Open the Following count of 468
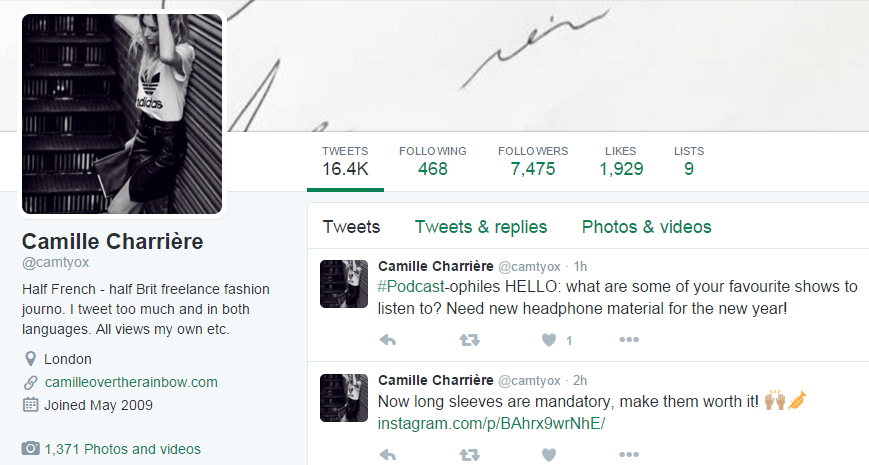The image size is (869, 465). 432,161
